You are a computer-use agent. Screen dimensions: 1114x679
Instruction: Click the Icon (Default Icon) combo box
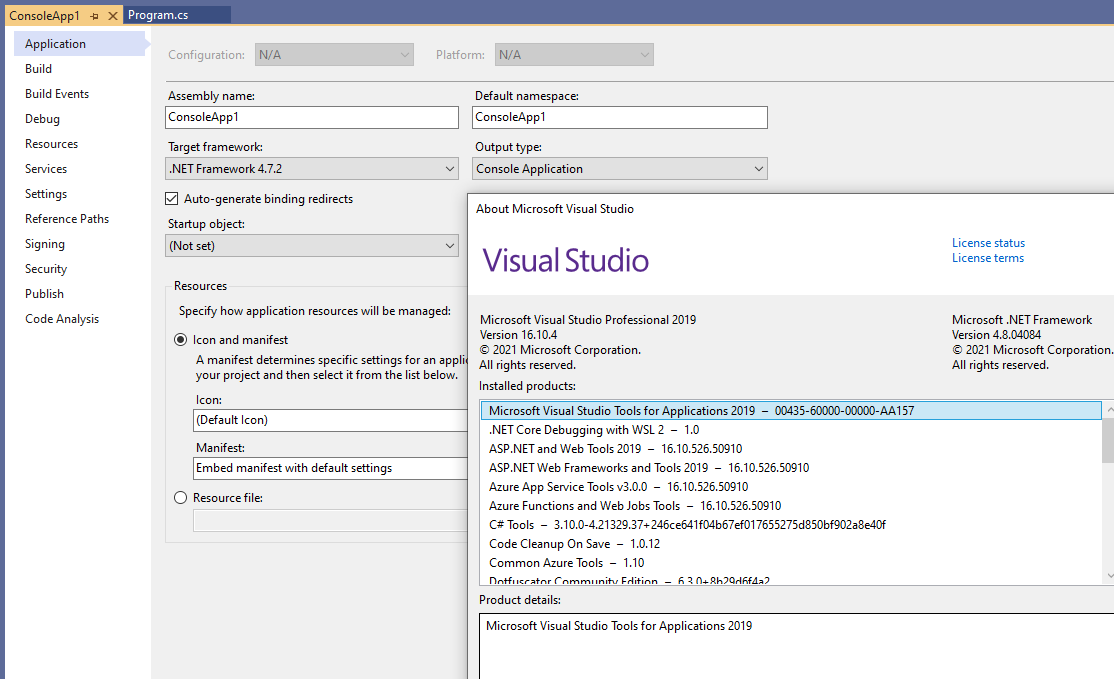[330, 420]
